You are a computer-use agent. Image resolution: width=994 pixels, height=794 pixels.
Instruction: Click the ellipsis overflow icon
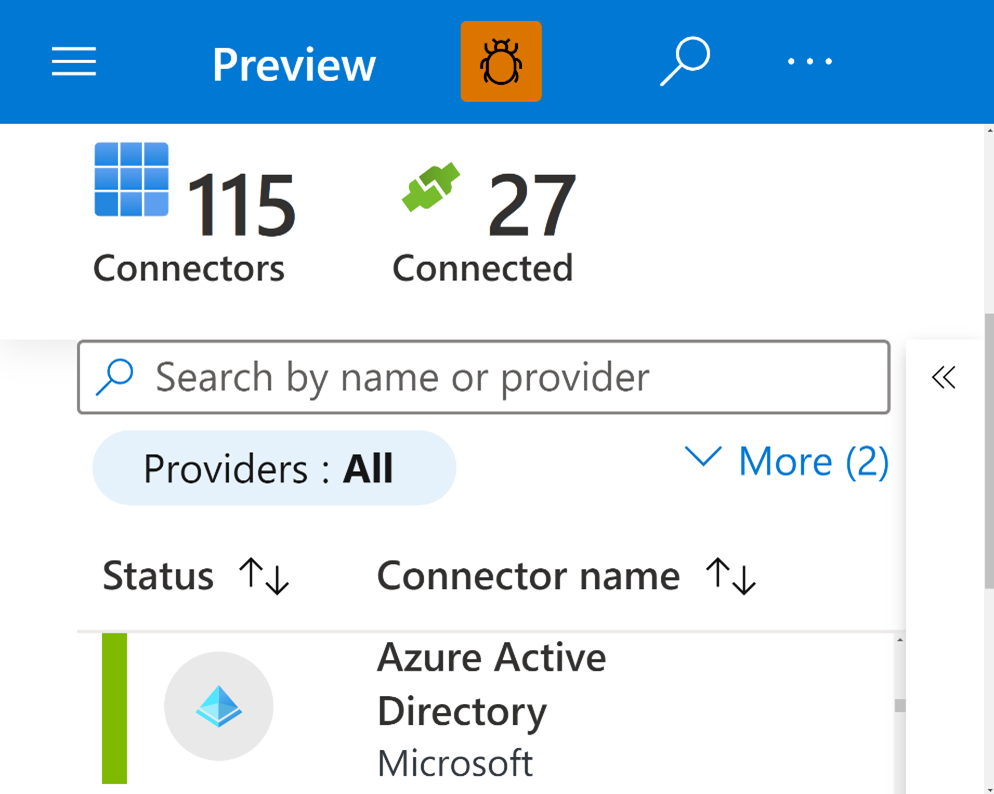coord(809,62)
